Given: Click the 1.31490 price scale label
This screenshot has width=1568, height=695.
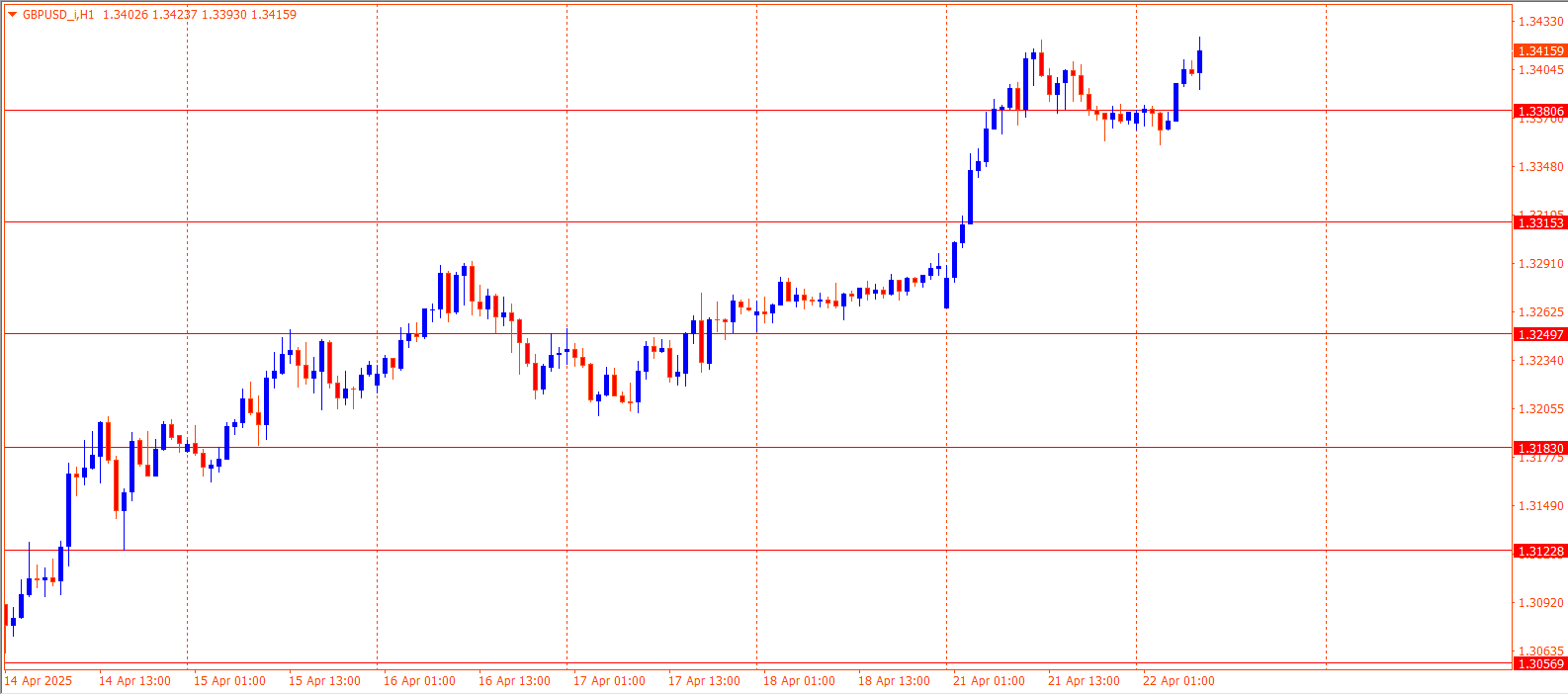Looking at the screenshot, I should (x=1541, y=506).
